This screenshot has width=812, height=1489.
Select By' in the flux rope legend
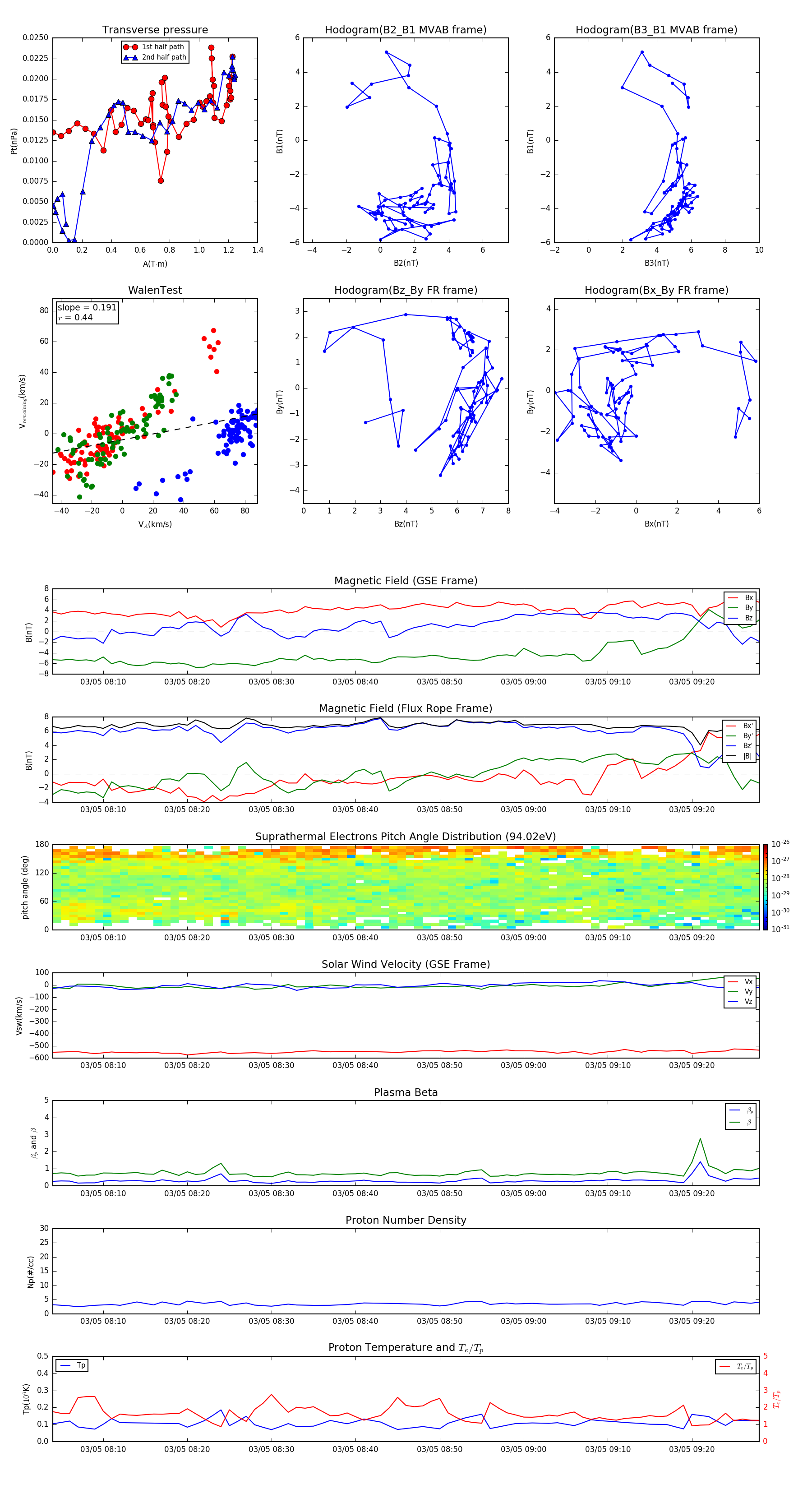[740, 736]
